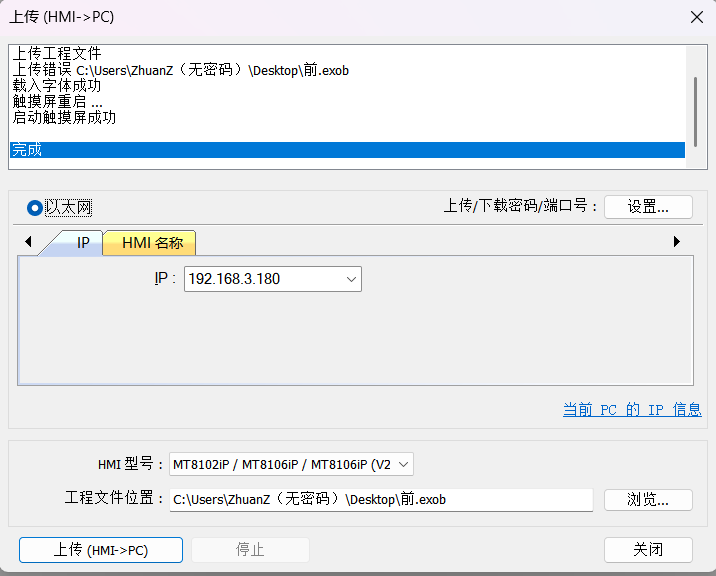Viewport: 716px width, 576px height.
Task: Select the 以太网 radio button
Action: click(x=35, y=208)
